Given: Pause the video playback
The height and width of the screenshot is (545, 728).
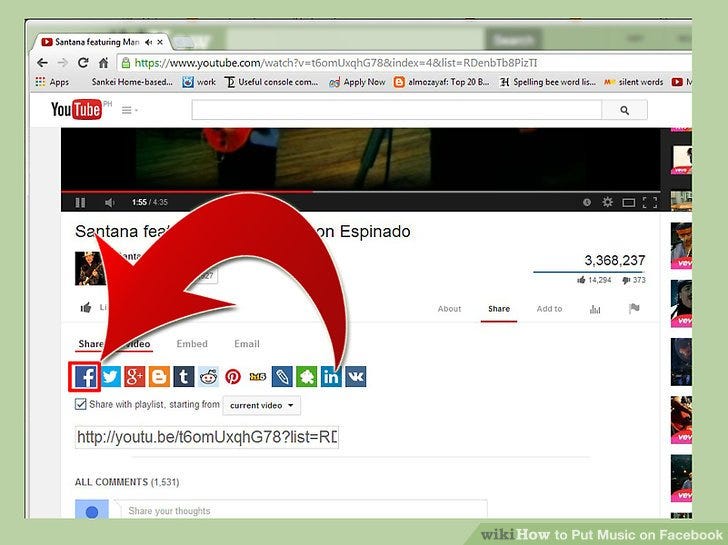Looking at the screenshot, I should pos(80,202).
